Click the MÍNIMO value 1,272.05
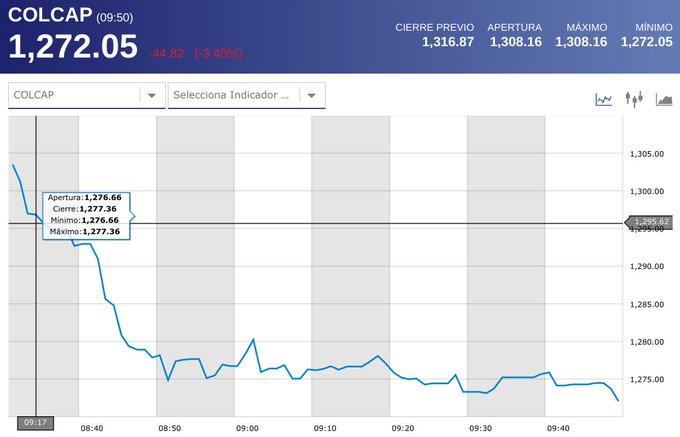This screenshot has width=680, height=437. [646, 42]
